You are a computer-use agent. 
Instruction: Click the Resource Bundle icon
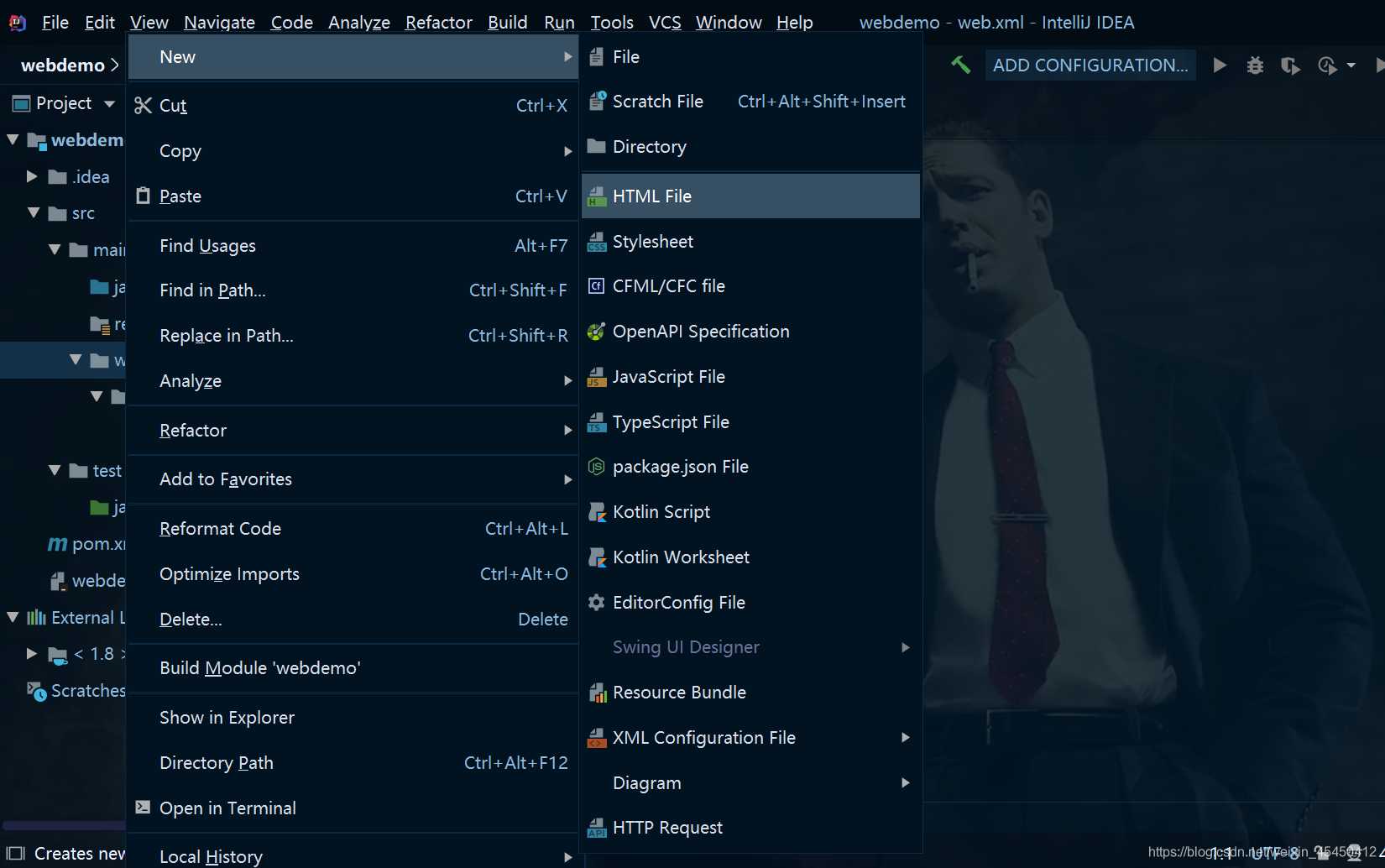point(597,692)
